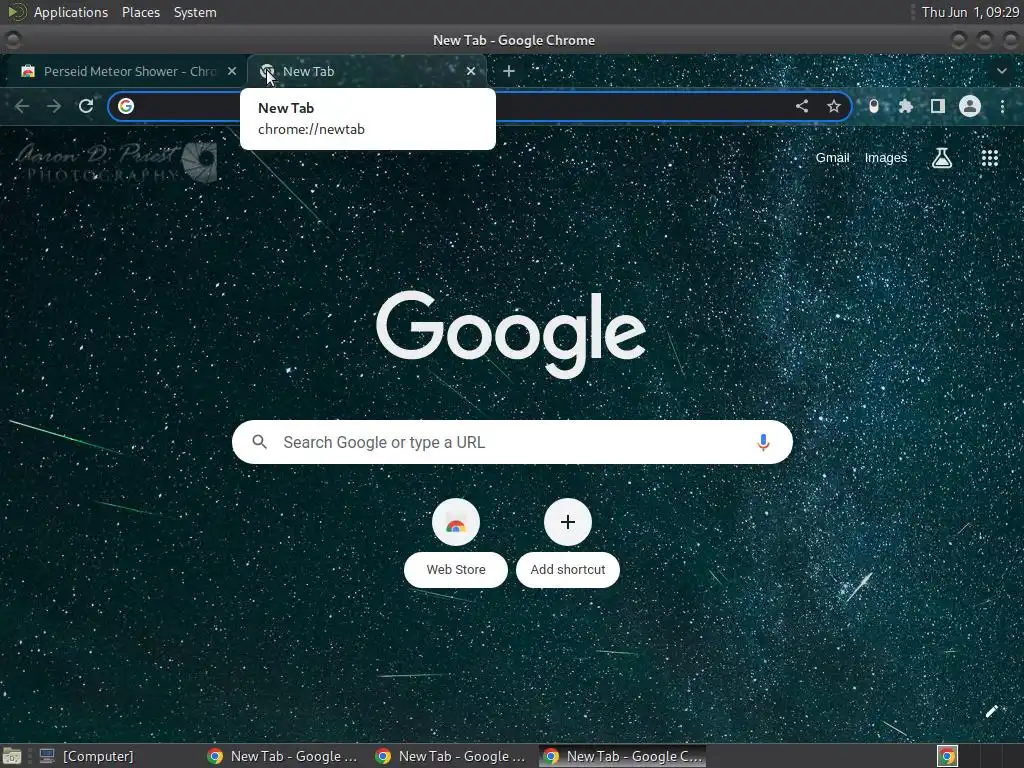Open the Places menu
This screenshot has width=1024, height=768.
click(x=141, y=12)
